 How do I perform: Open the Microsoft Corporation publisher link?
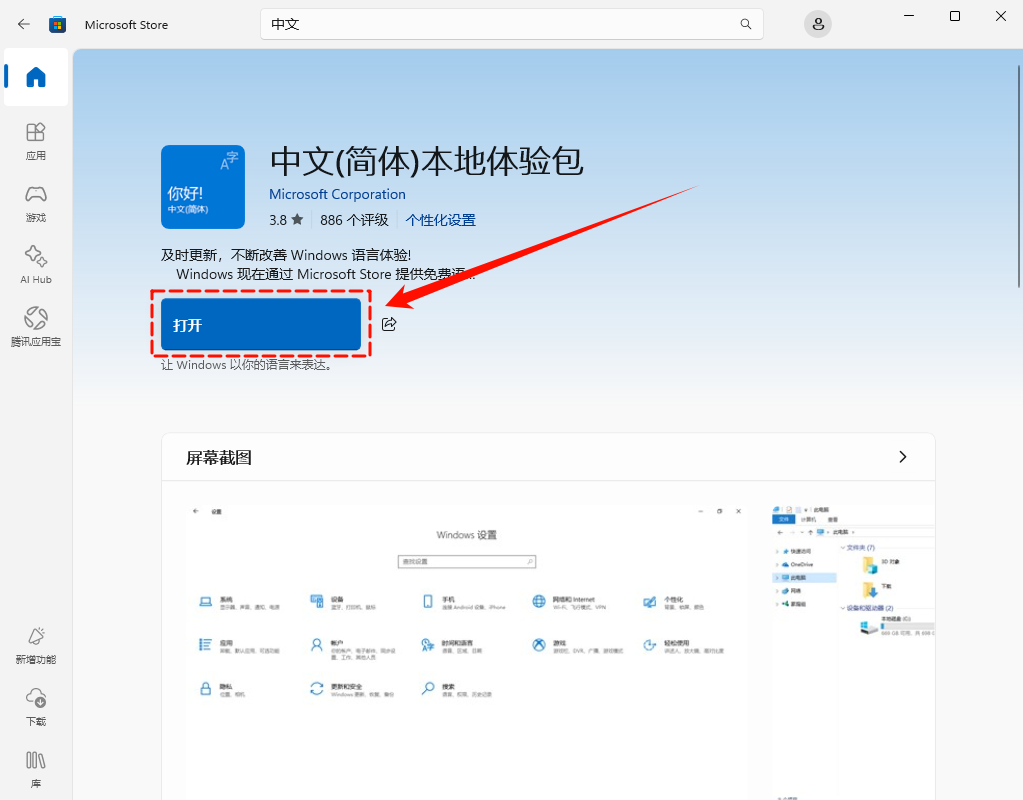pyautogui.click(x=337, y=193)
